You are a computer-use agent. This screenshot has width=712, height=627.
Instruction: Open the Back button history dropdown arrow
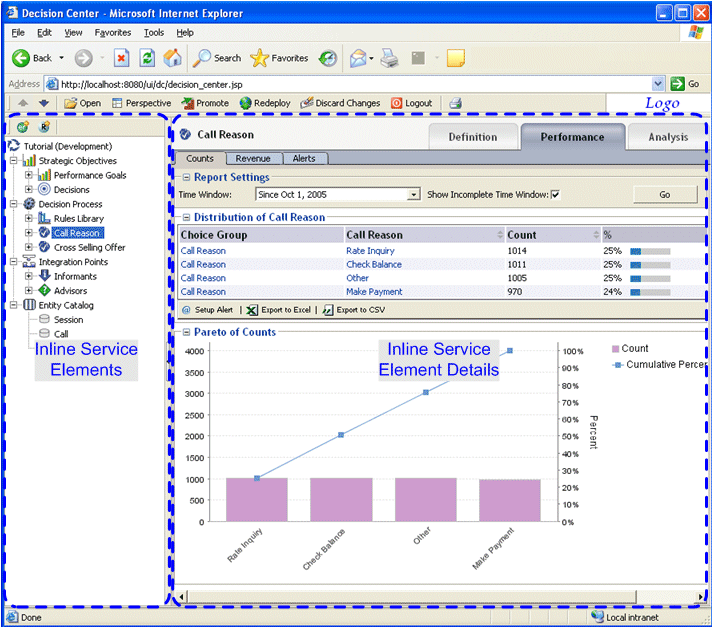(61, 58)
